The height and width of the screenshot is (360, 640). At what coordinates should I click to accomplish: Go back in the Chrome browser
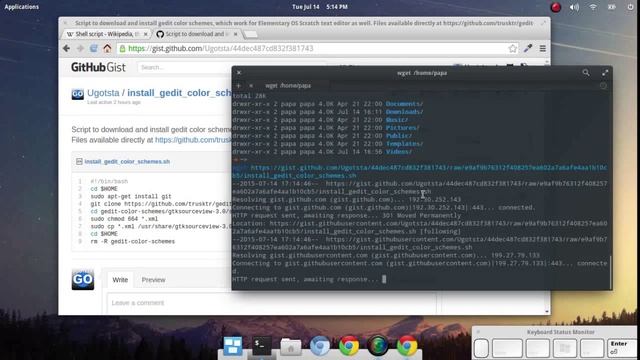coord(67,49)
